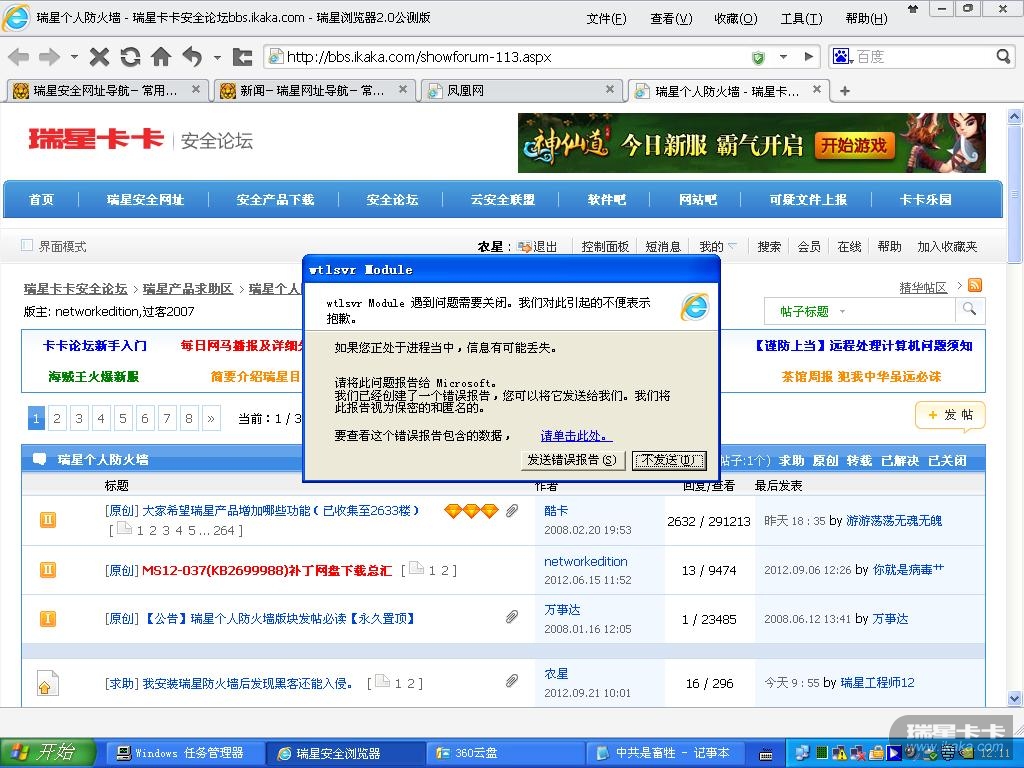The image size is (1024, 768).
Task: Open the 记事本 Notepad taskbar item
Action: click(665, 753)
